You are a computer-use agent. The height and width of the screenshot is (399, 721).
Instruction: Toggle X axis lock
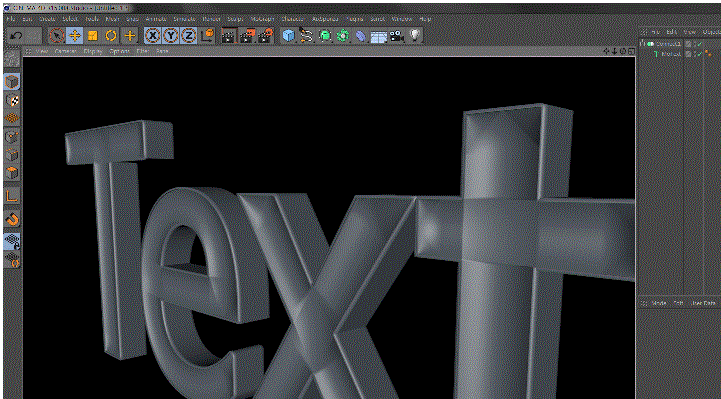pos(153,35)
